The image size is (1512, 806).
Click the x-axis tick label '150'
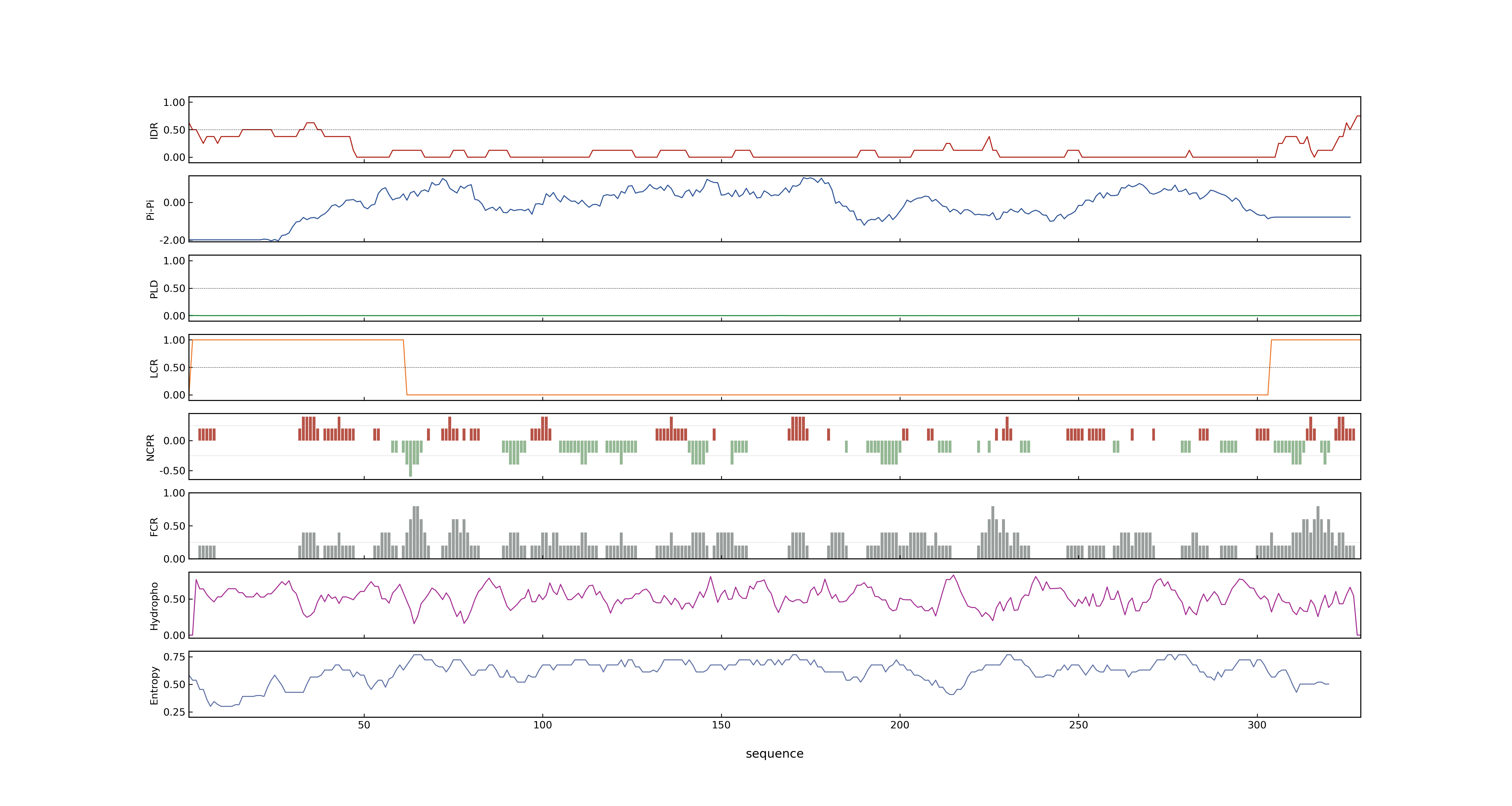(721, 725)
